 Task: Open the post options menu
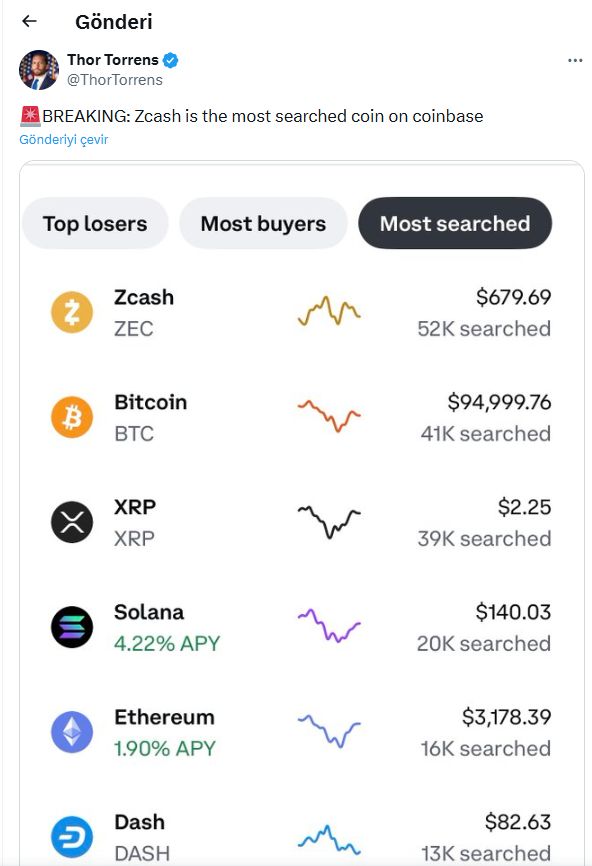[575, 60]
